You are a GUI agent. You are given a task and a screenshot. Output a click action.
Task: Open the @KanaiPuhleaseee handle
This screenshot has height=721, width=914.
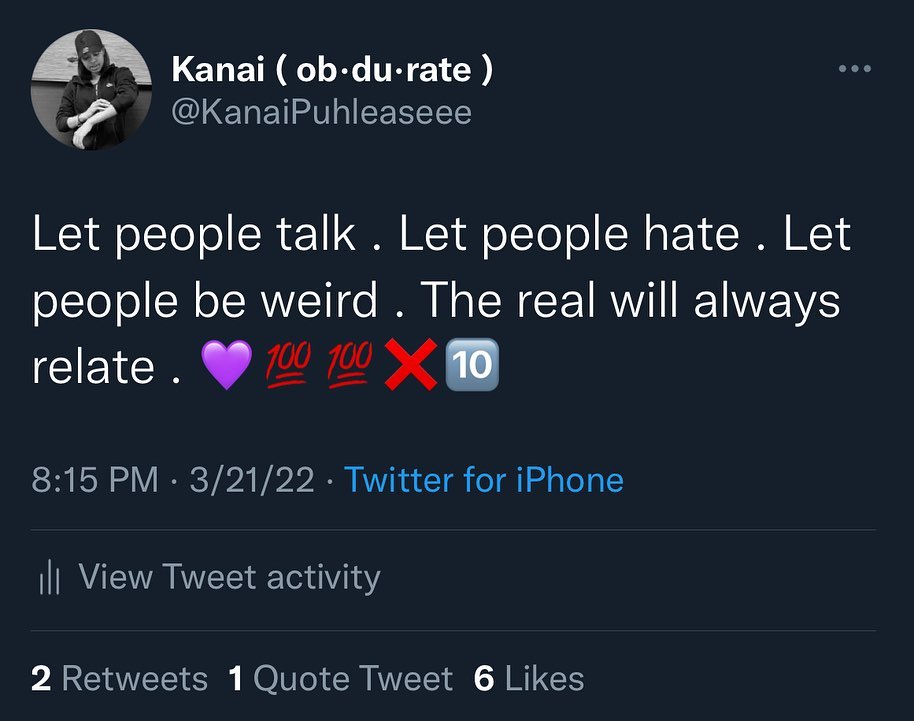(x=321, y=112)
